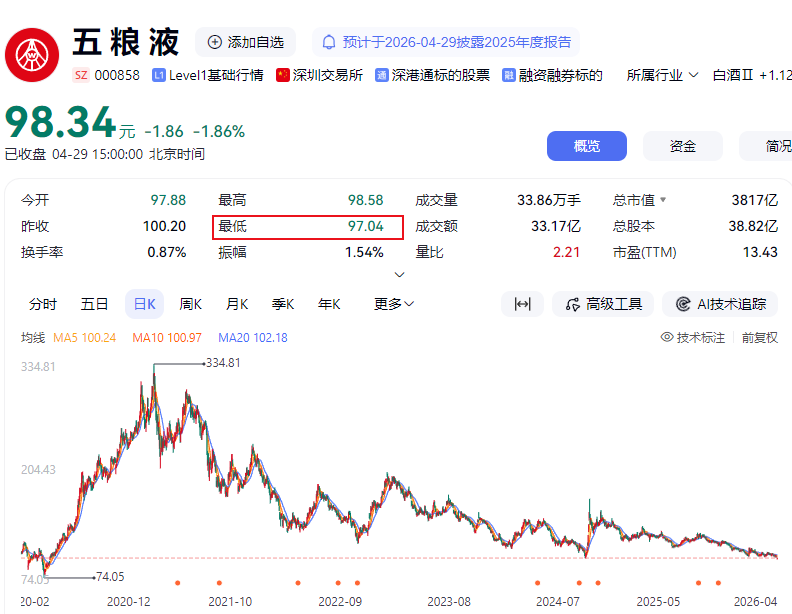This screenshot has height=614, width=792.
Task: Click the plus icon in 添加自选
Action: coord(214,42)
